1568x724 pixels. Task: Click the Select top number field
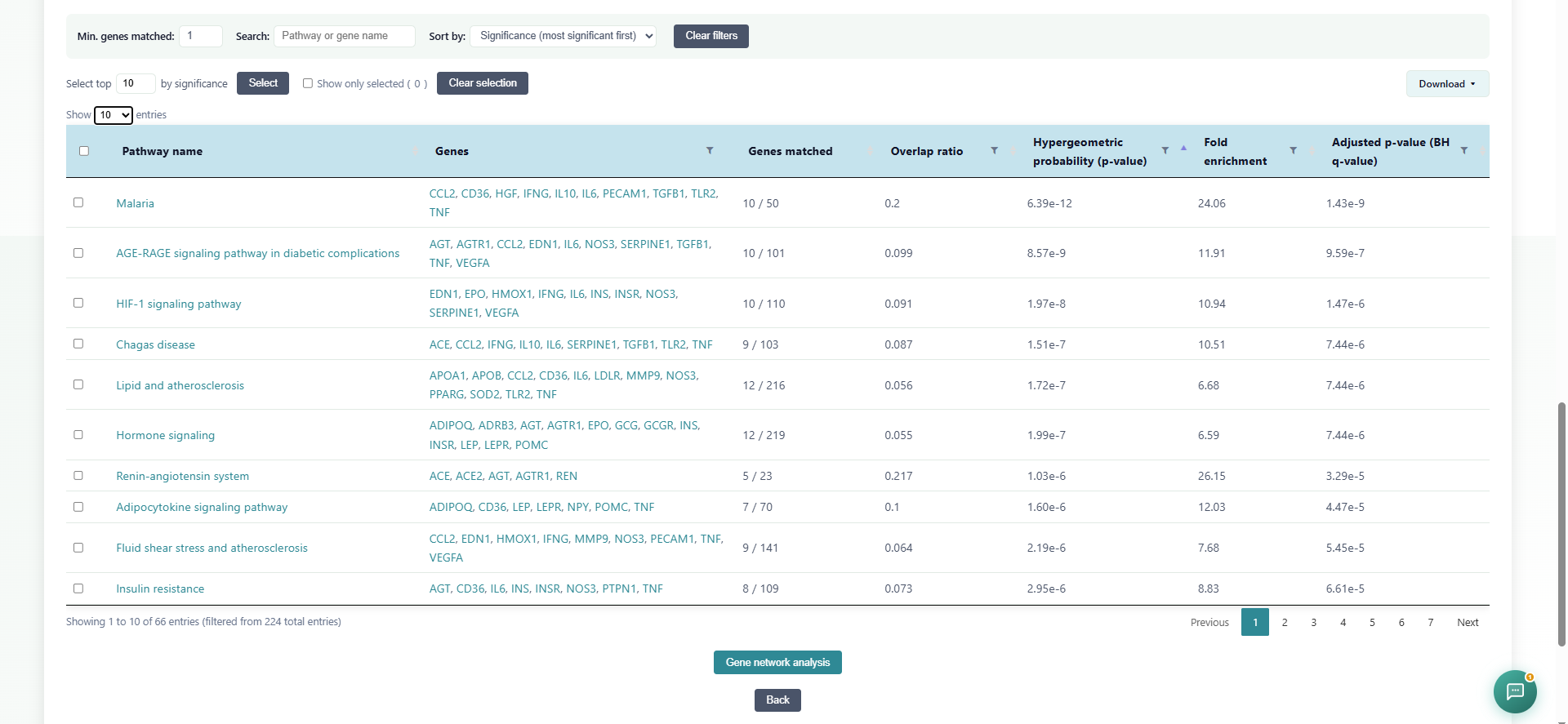(136, 83)
